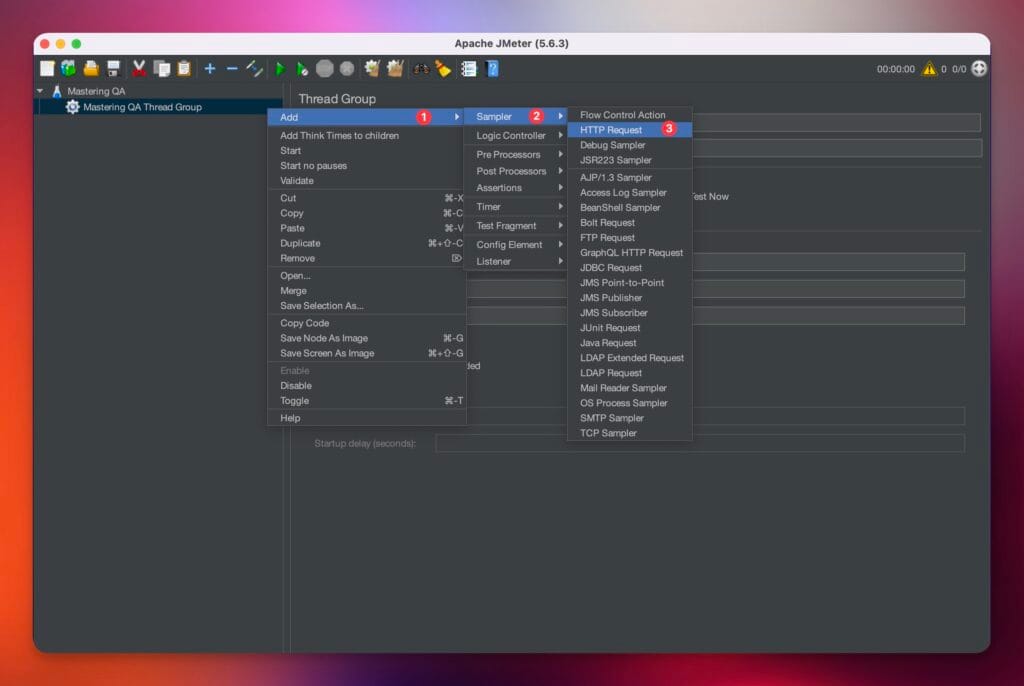
Task: Click the Expand All plus icon
Action: [x=210, y=69]
